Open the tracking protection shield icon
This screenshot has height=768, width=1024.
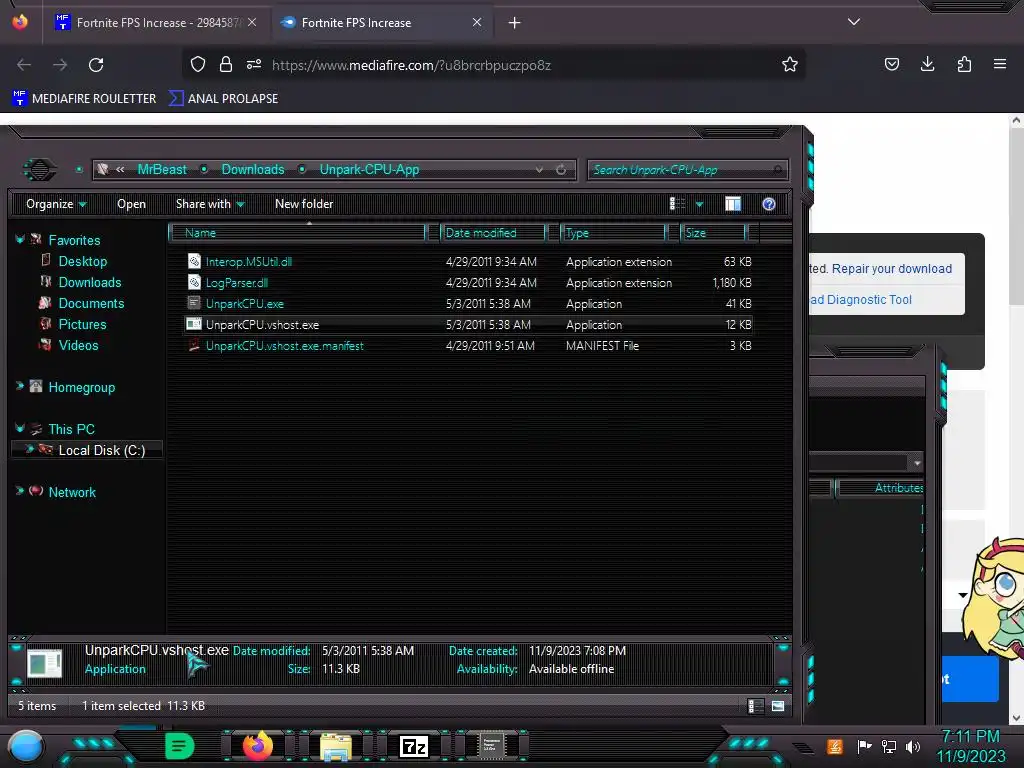click(198, 64)
